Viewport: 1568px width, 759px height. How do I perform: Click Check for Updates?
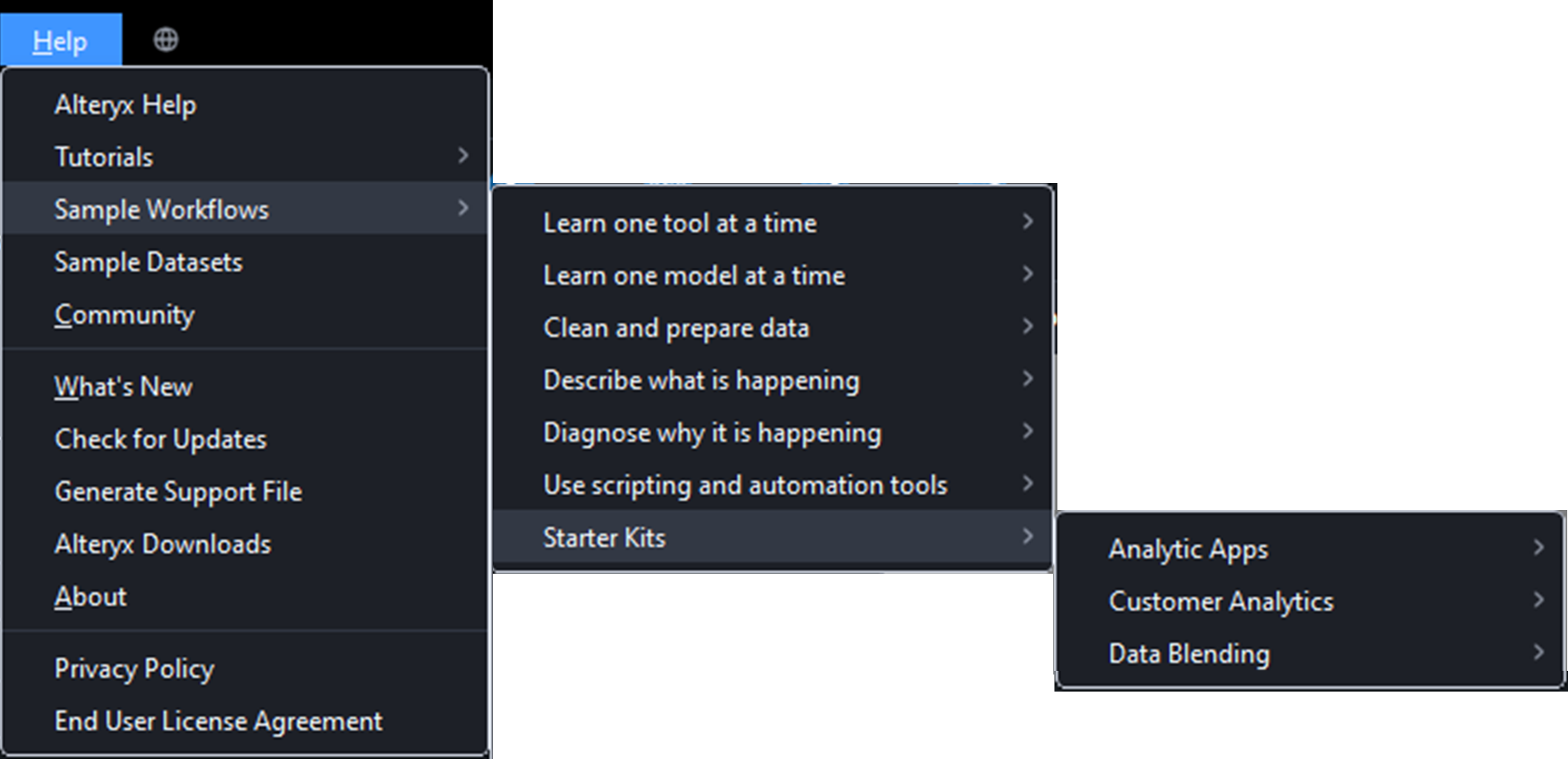click(161, 439)
